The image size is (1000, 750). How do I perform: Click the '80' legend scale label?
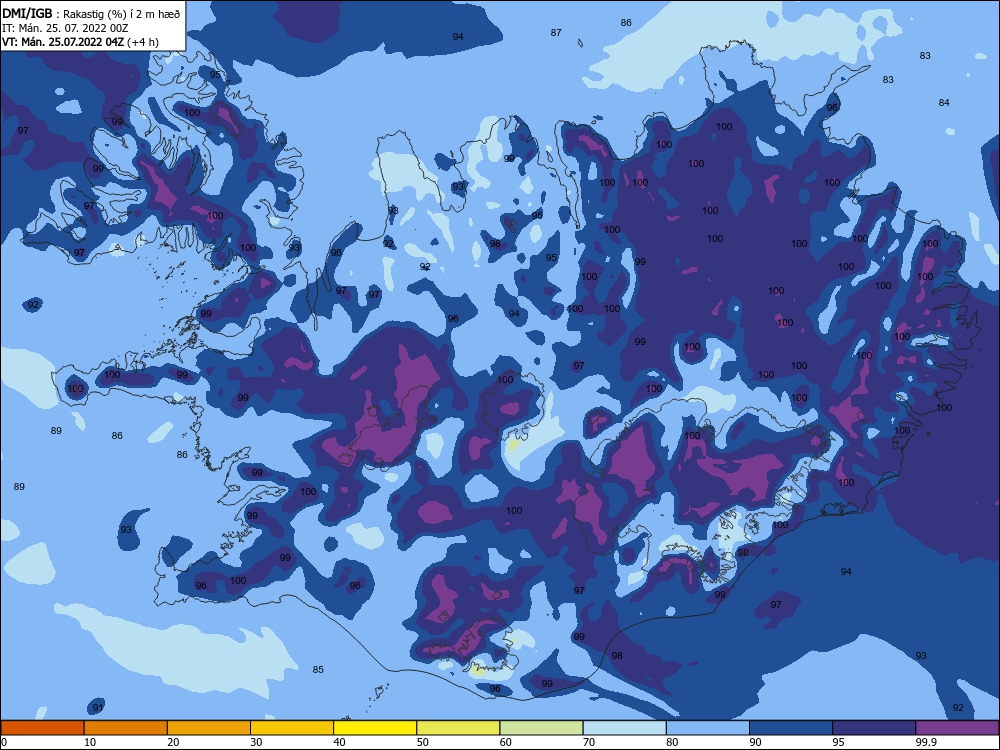click(673, 742)
